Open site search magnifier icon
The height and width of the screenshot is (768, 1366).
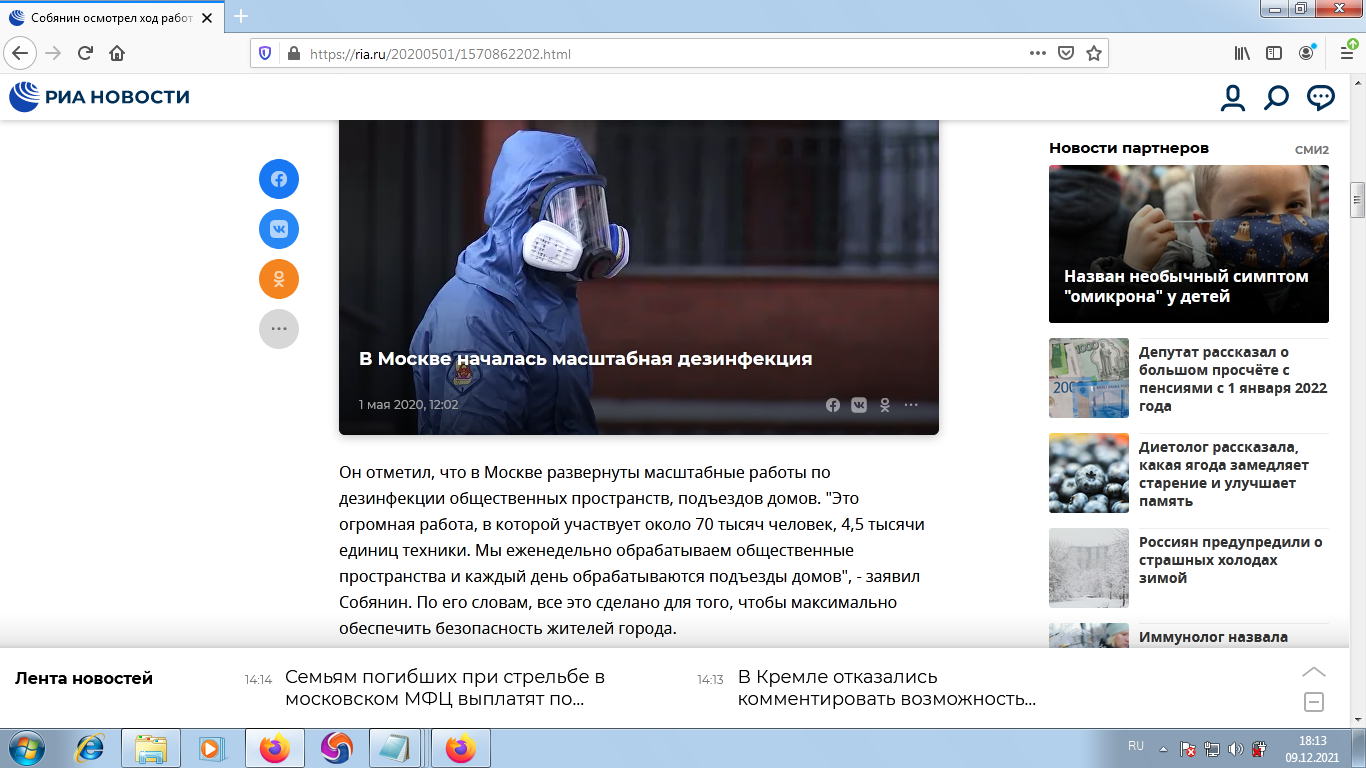(1276, 97)
